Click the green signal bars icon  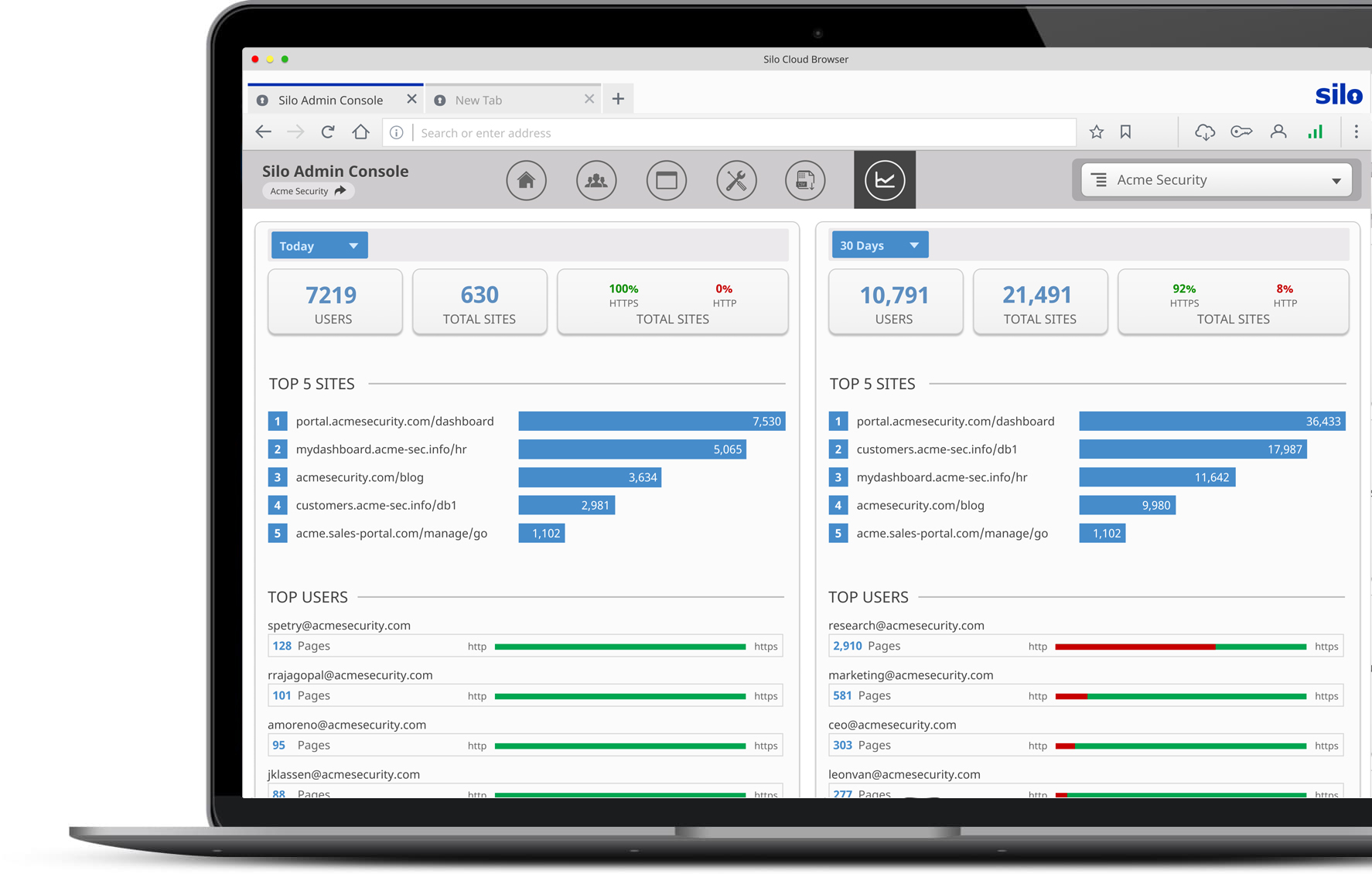(1315, 132)
